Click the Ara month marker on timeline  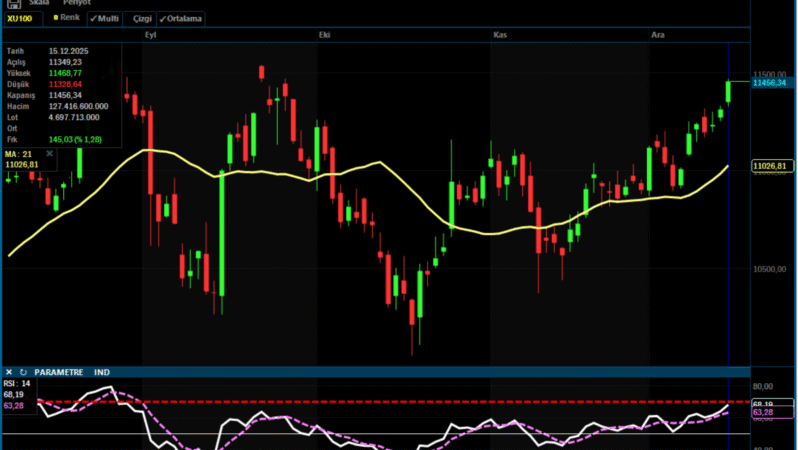657,35
